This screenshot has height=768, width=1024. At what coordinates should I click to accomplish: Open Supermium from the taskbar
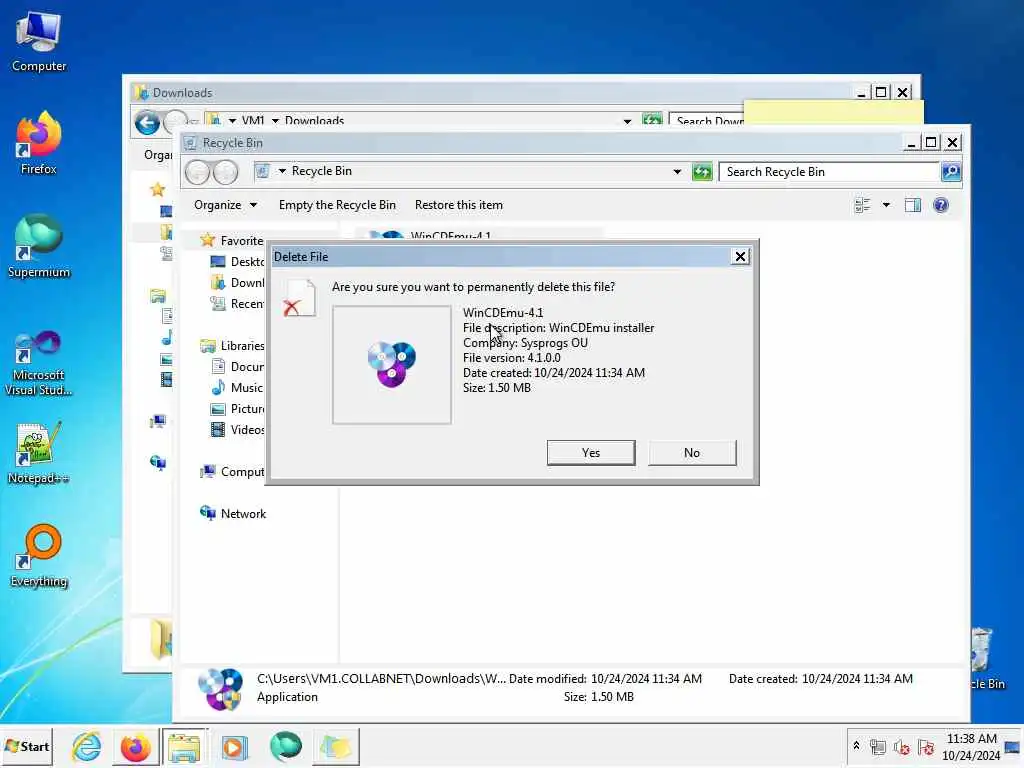pyautogui.click(x=285, y=746)
